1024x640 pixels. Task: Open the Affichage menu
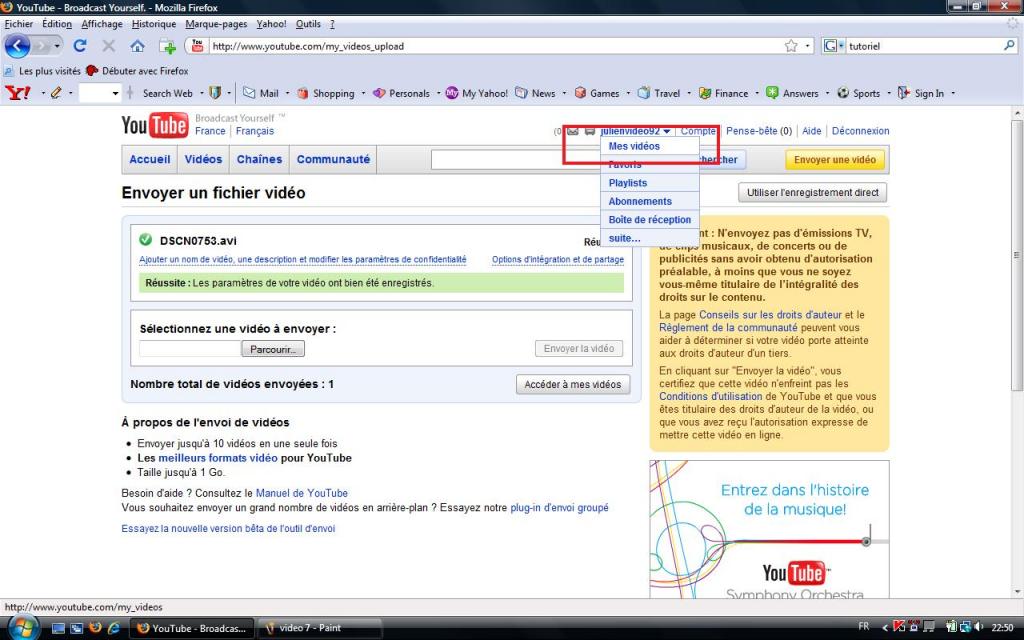(102, 24)
